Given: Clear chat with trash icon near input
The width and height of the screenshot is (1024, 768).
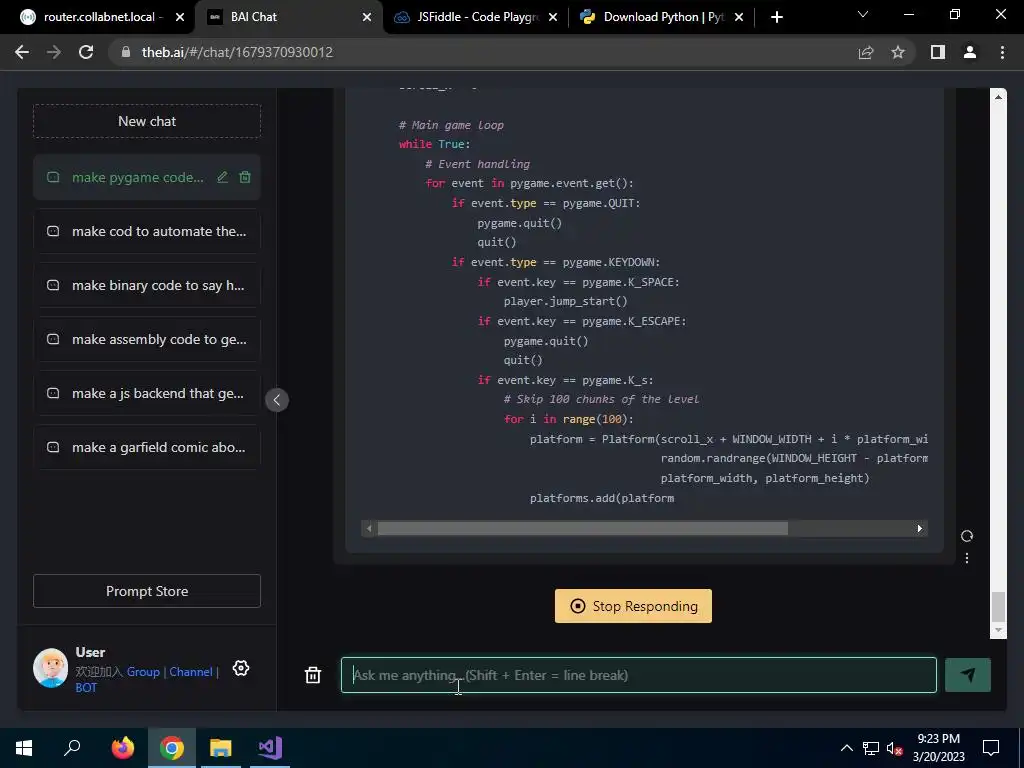Looking at the screenshot, I should click(313, 675).
